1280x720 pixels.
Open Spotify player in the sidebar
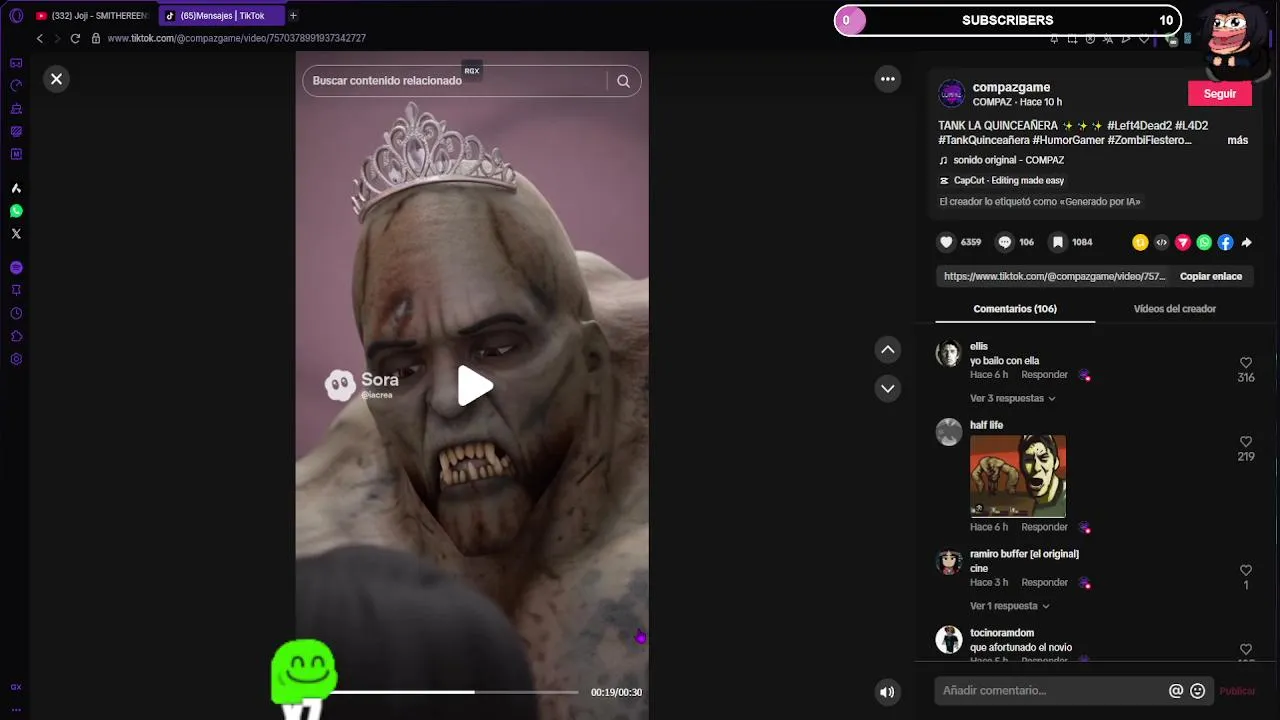(x=16, y=268)
